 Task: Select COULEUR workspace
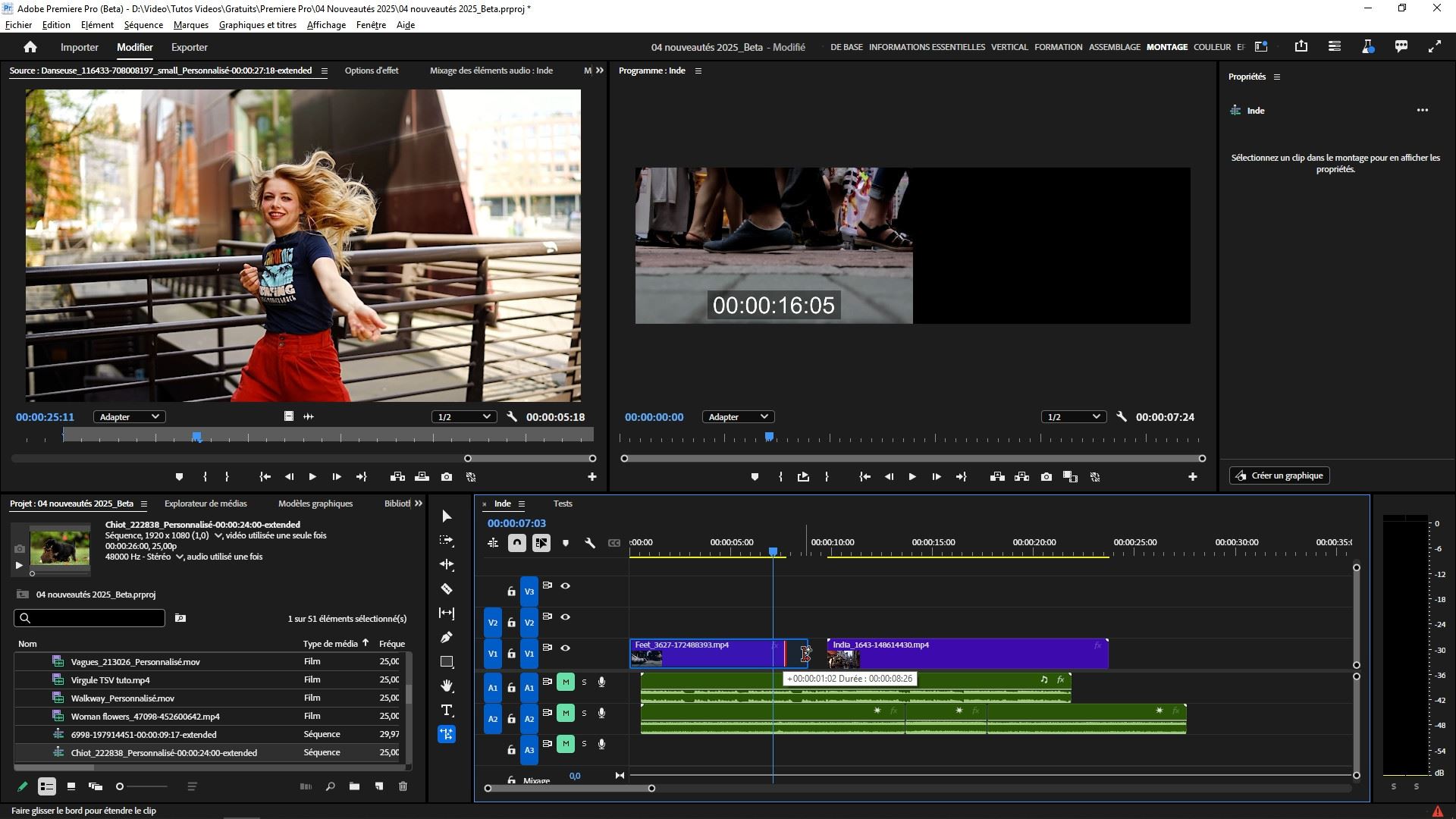pos(1212,47)
